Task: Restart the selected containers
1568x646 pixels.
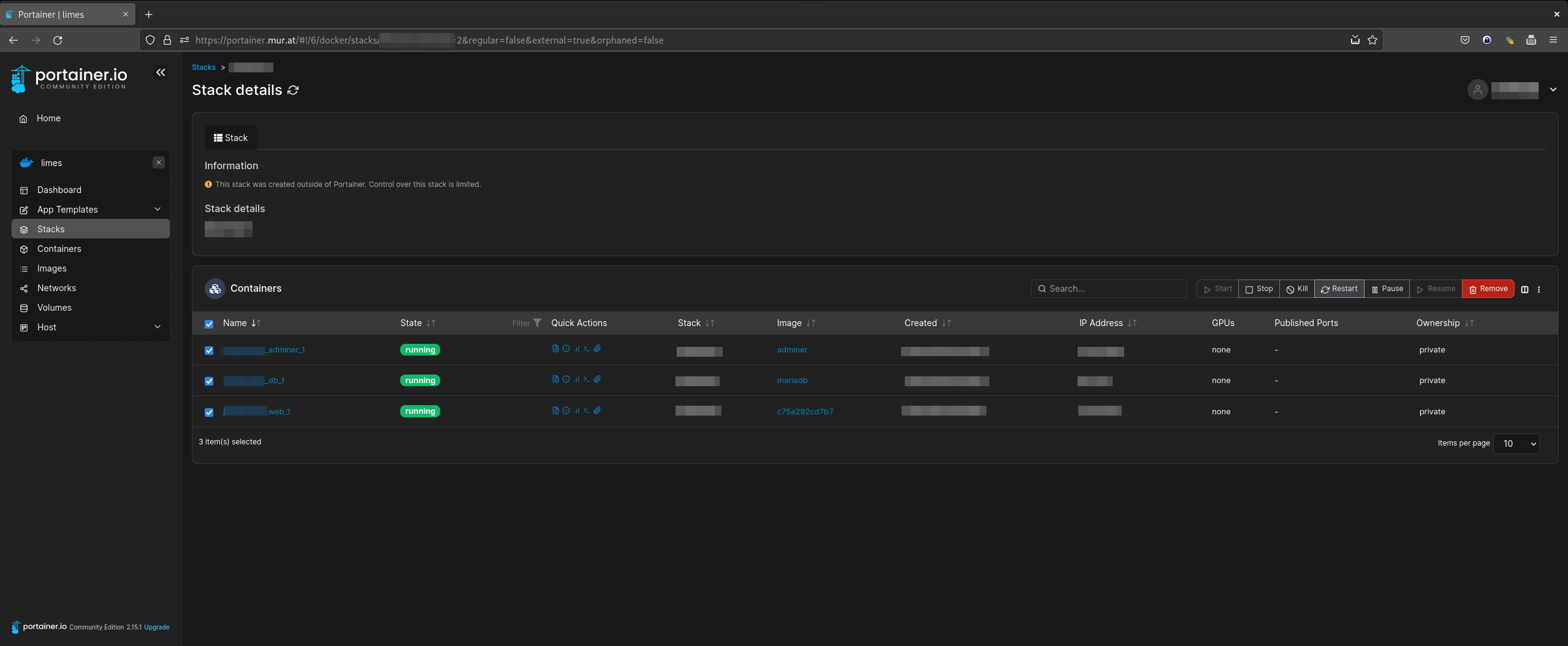Action: (1339, 289)
